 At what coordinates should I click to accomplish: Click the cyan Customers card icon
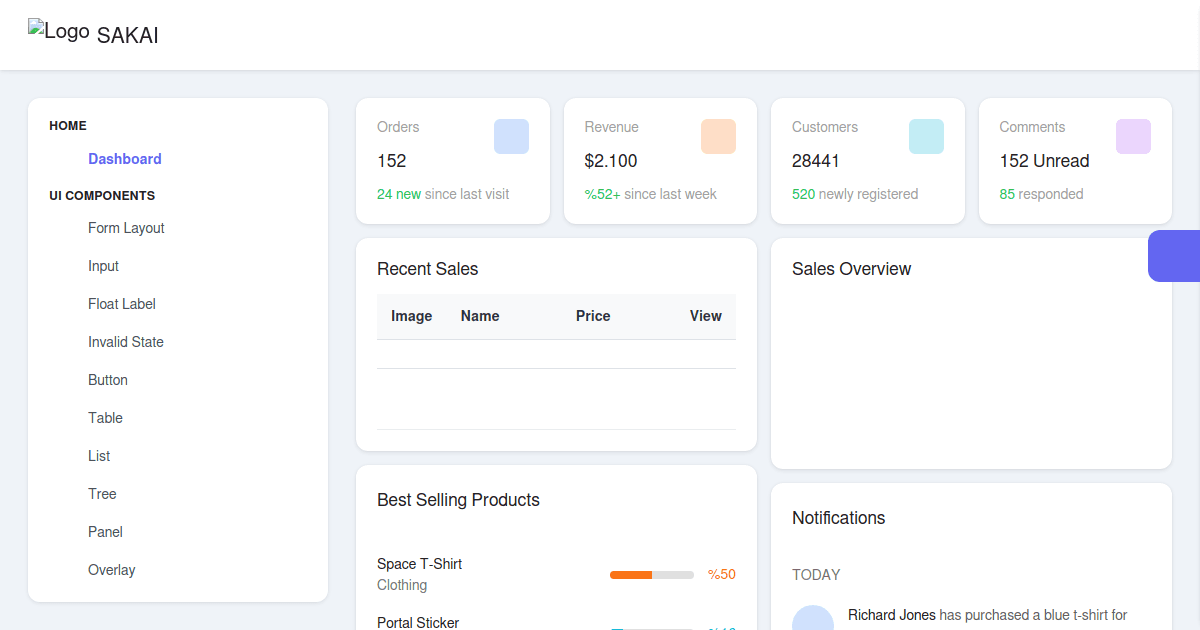[926, 137]
